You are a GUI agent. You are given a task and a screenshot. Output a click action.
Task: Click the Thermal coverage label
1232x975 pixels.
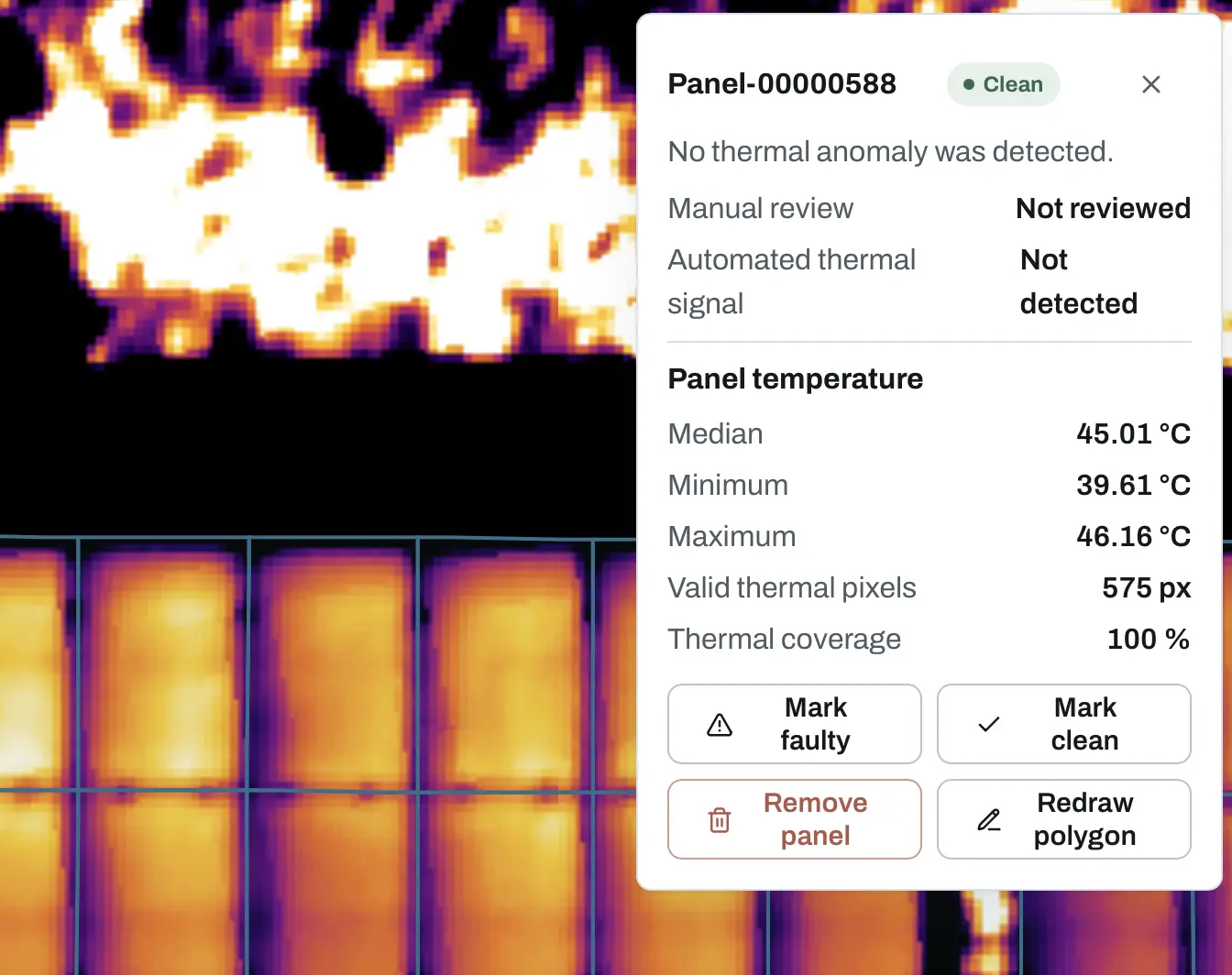pyautogui.click(x=785, y=639)
